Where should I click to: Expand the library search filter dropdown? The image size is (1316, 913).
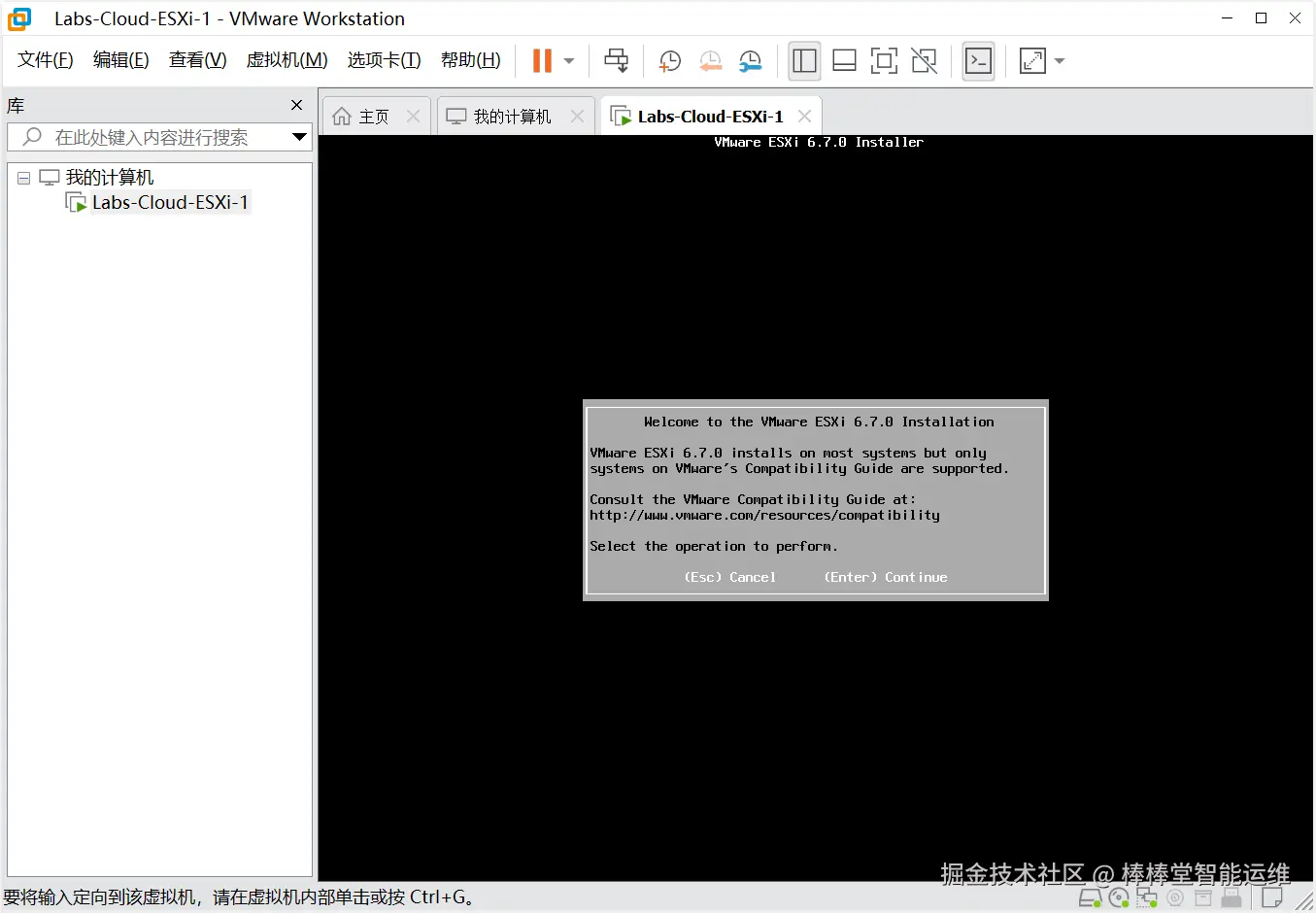tap(300, 137)
